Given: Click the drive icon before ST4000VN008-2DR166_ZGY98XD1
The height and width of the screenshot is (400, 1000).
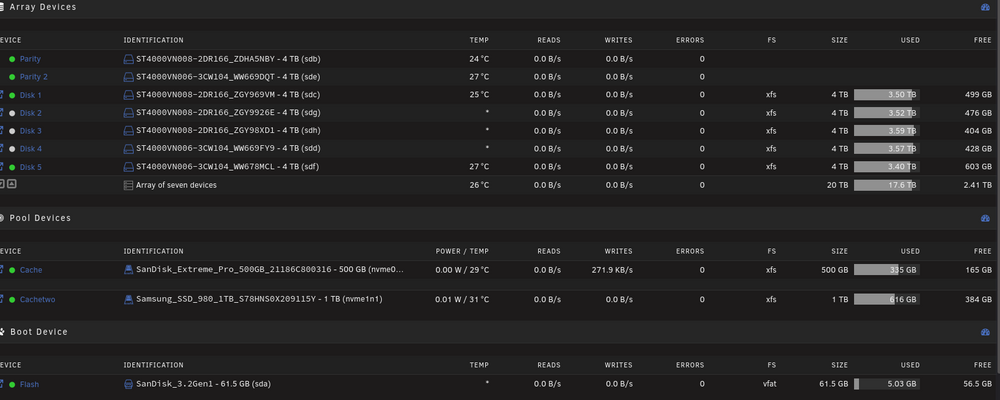Looking at the screenshot, I should (x=128, y=131).
